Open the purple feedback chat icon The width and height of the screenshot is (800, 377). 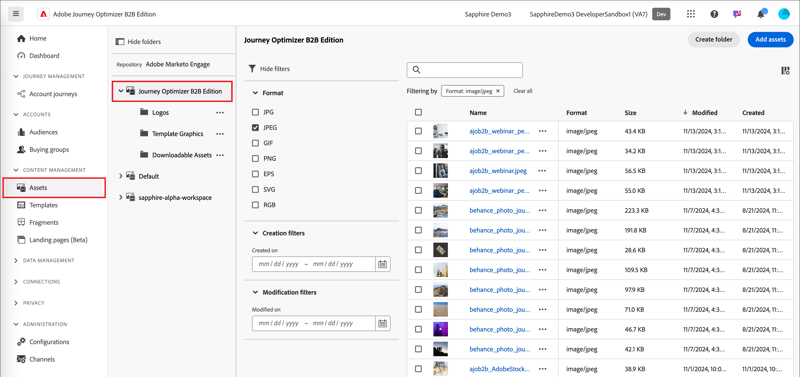pos(737,14)
